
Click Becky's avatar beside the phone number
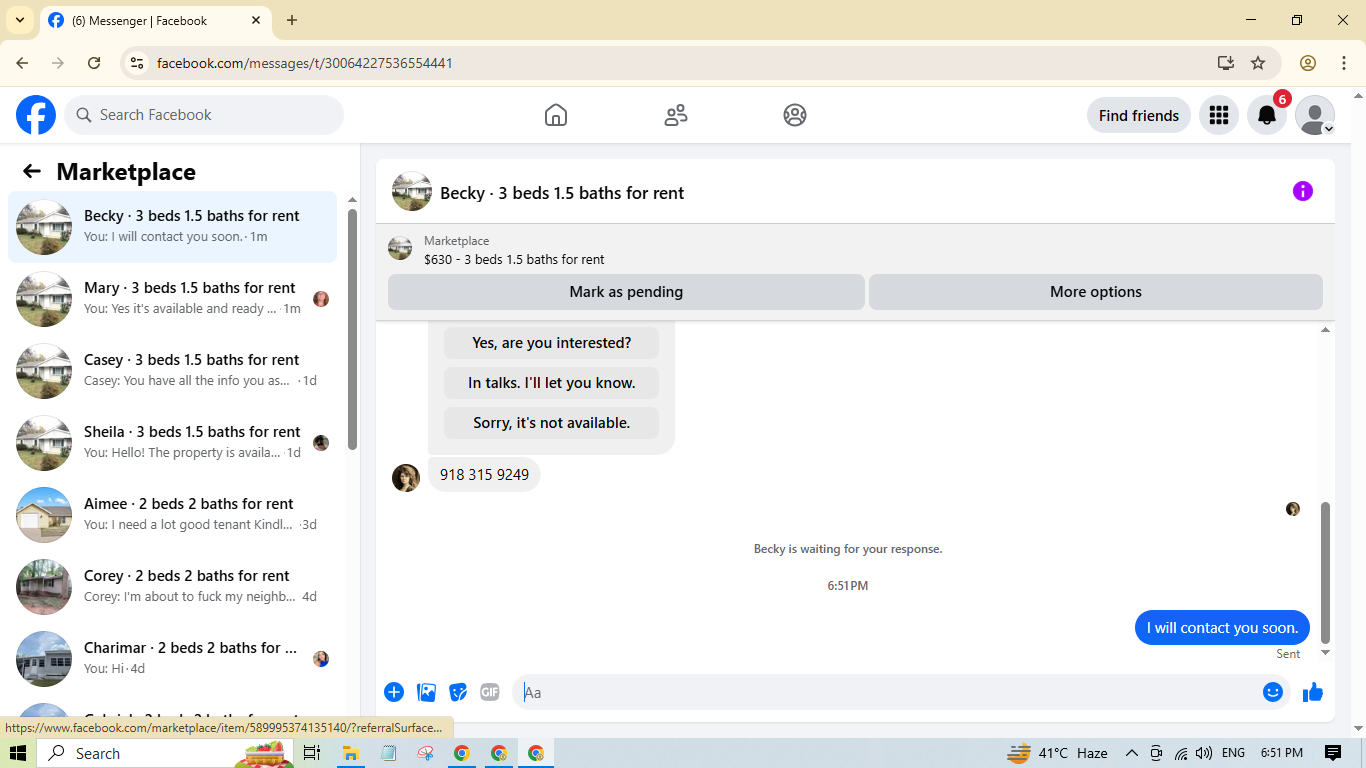tap(406, 478)
